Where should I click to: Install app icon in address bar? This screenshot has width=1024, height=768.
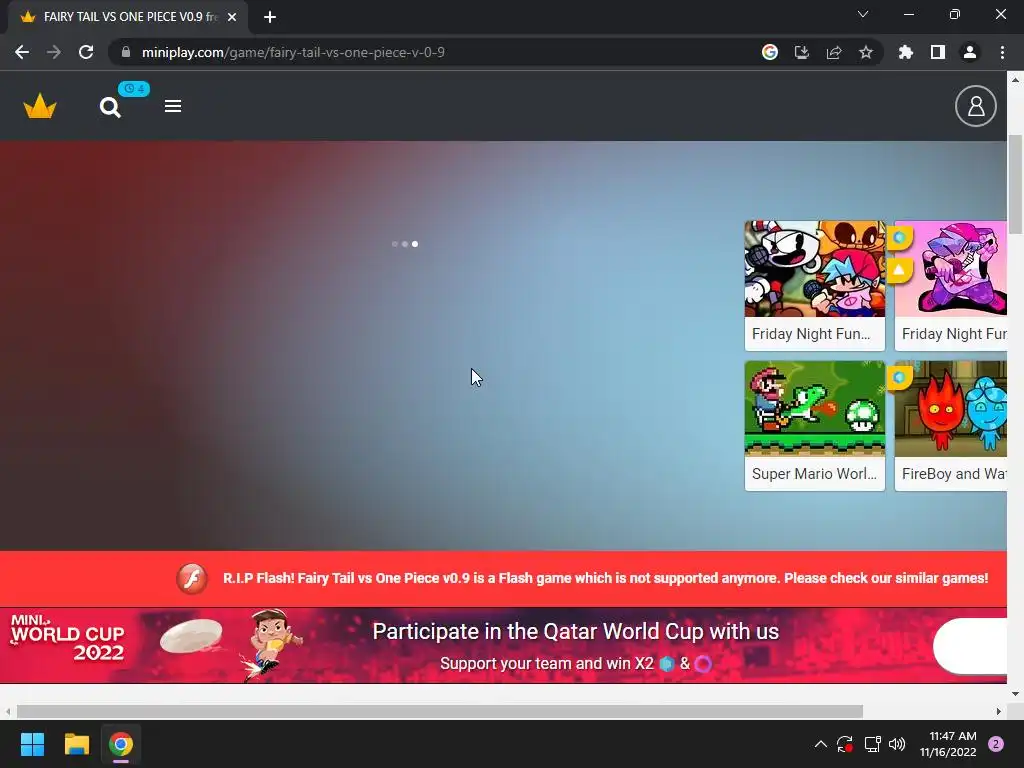[x=802, y=52]
